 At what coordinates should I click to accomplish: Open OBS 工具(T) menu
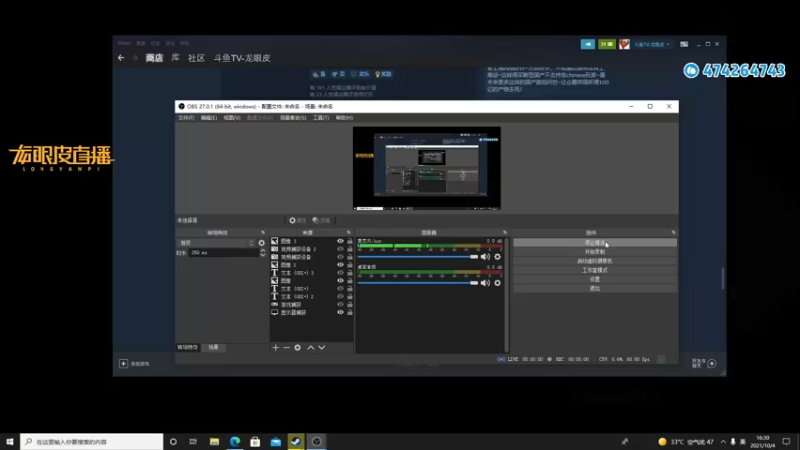click(x=321, y=118)
